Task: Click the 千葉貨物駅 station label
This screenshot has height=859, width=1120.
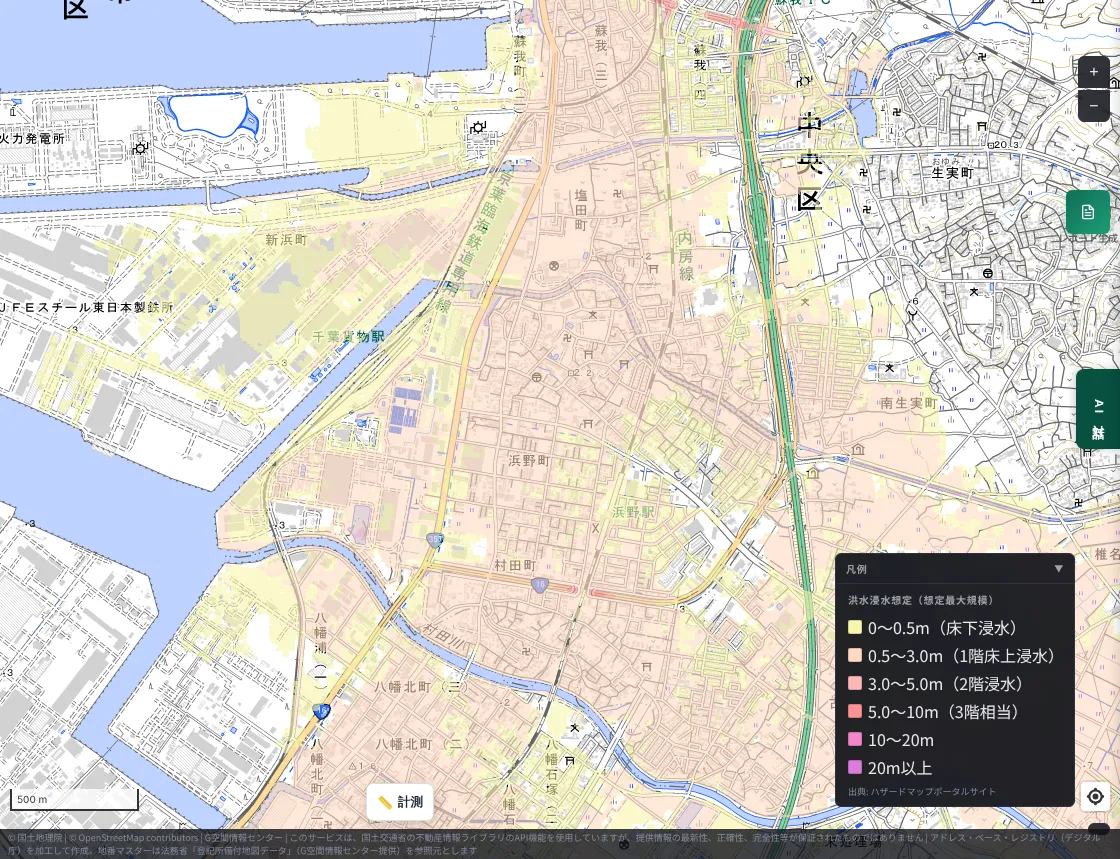Action: tap(349, 336)
